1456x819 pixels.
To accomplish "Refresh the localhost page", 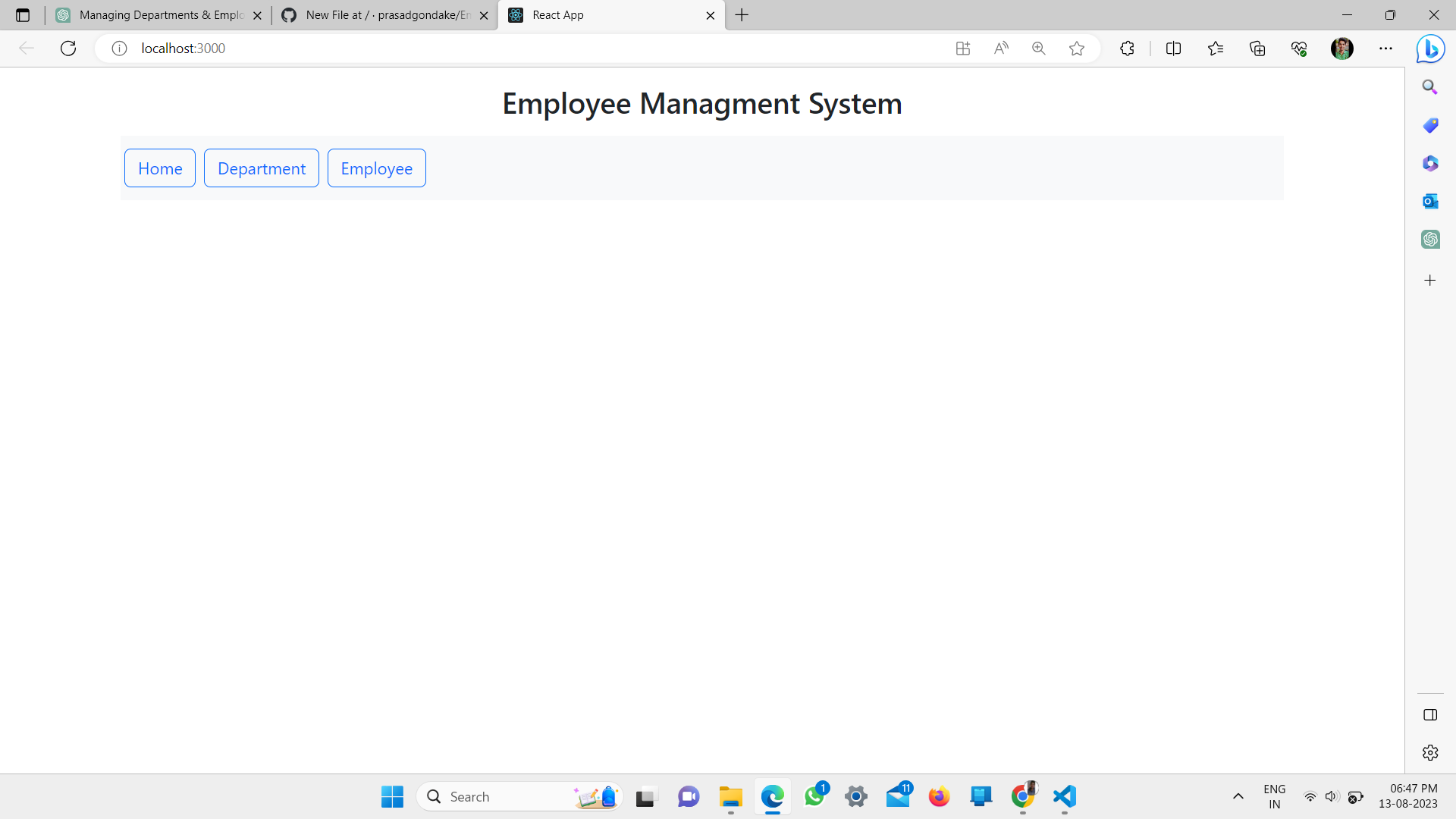I will pyautogui.click(x=68, y=48).
